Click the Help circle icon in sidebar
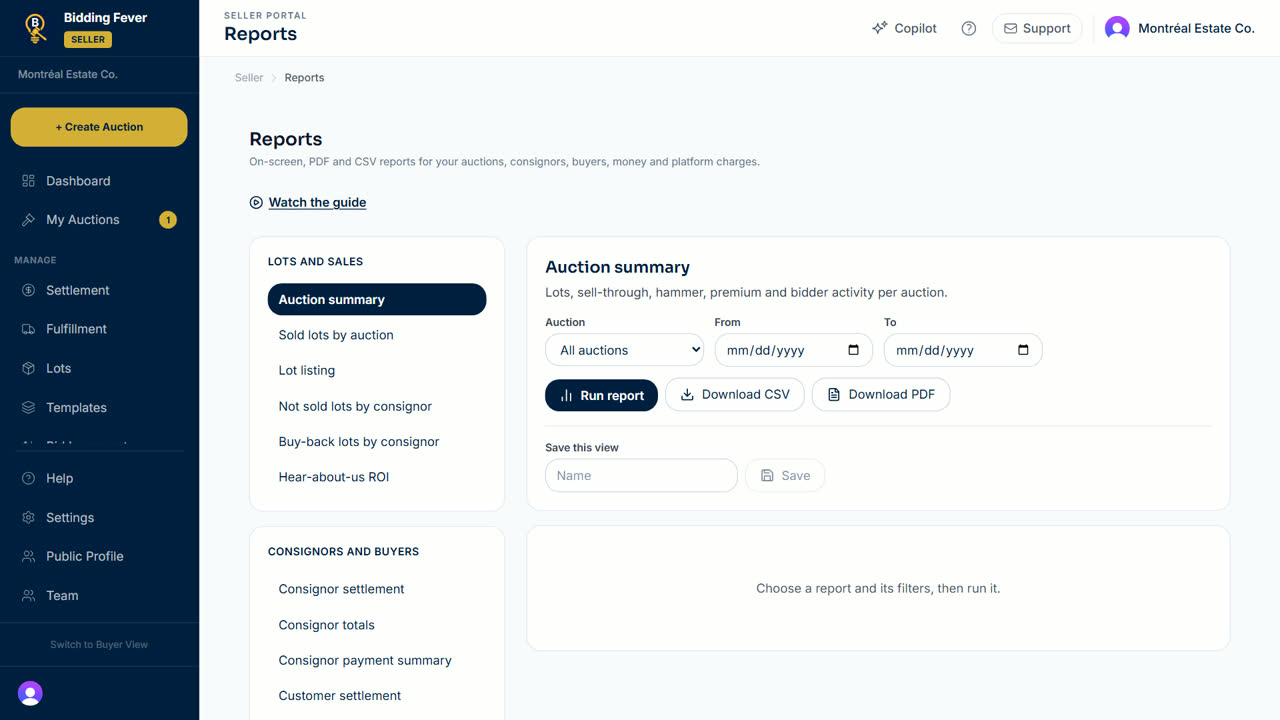 [28, 478]
